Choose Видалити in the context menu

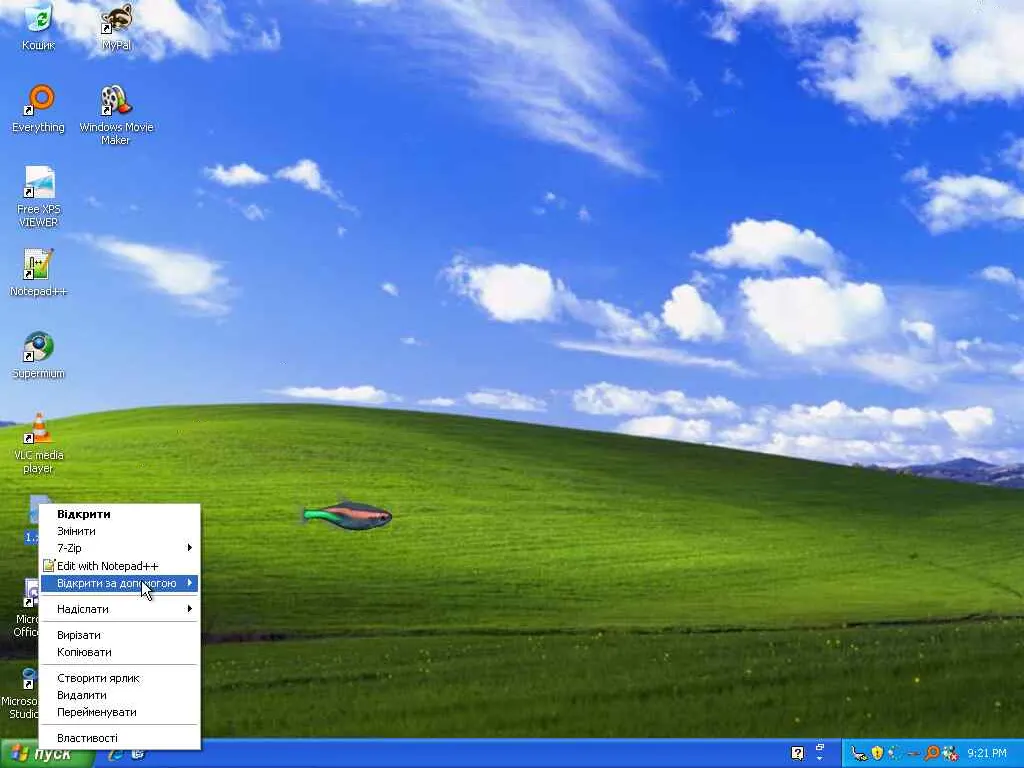coord(120,695)
